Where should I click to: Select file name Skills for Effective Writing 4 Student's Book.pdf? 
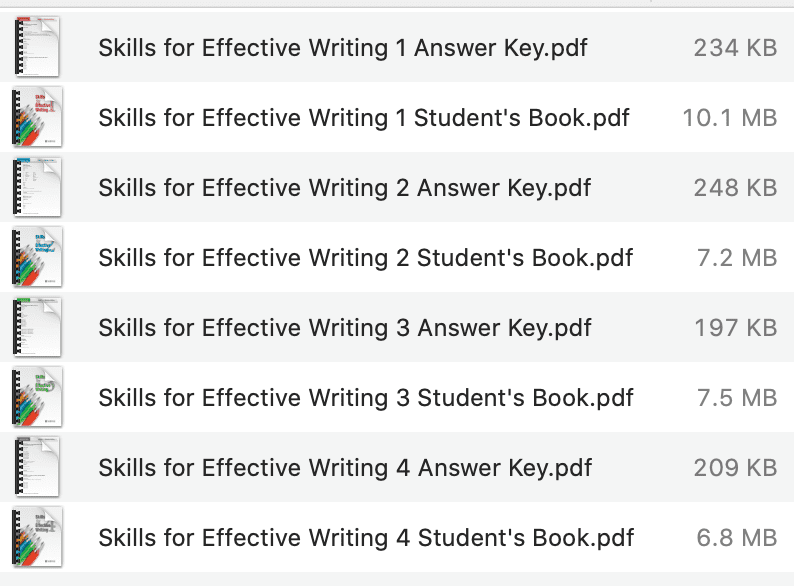(366, 537)
